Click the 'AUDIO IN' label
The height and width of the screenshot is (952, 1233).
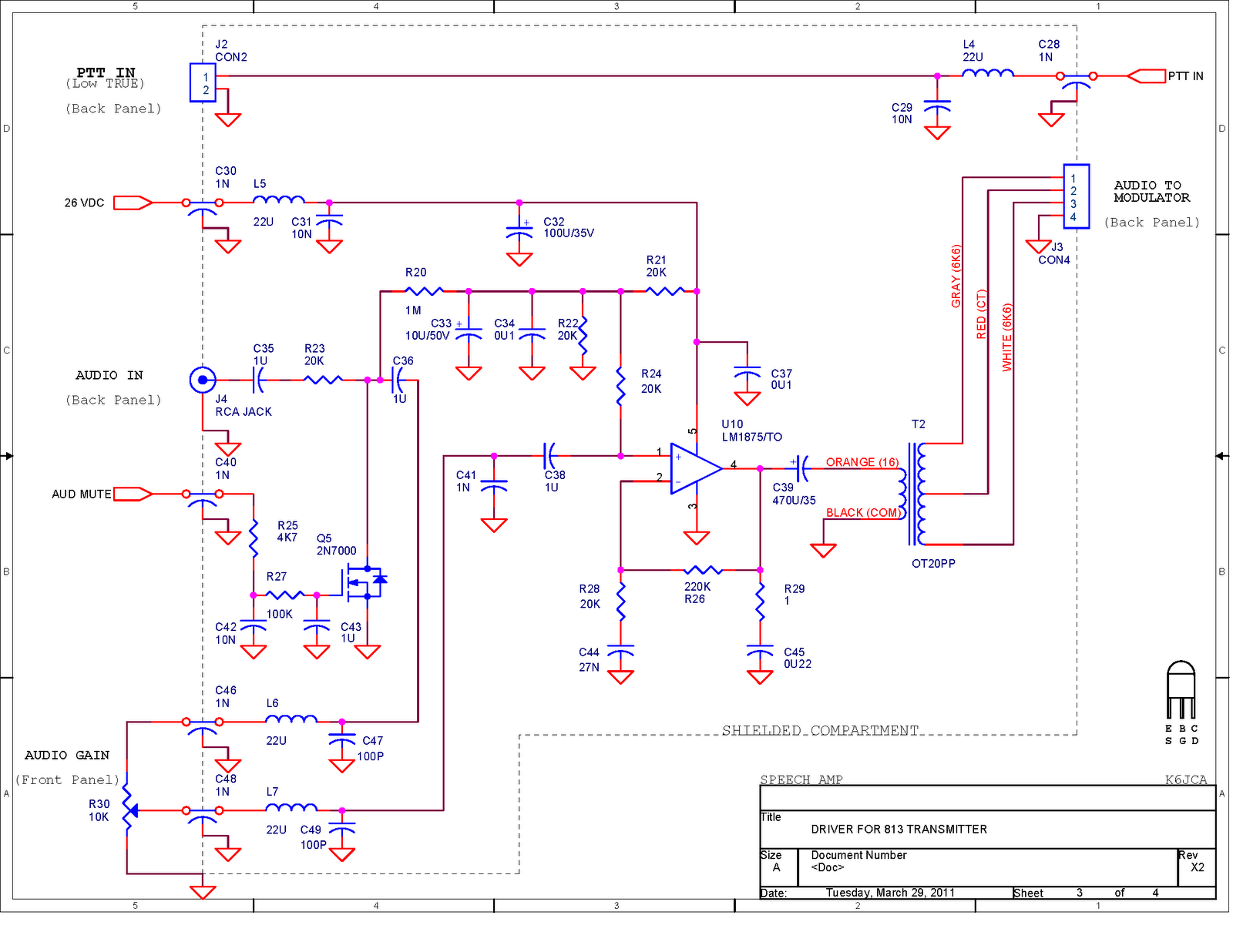[109, 375]
